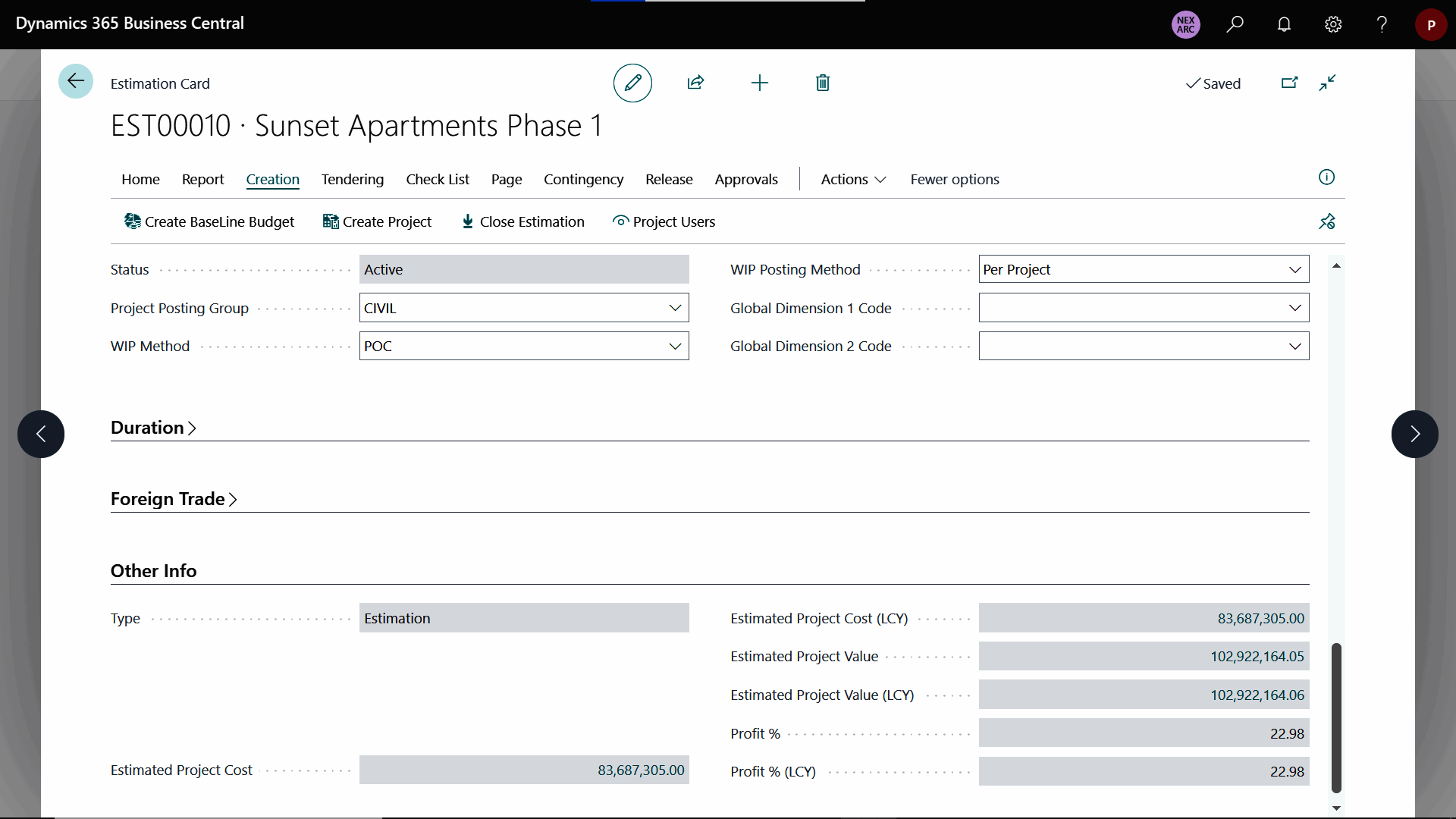Image resolution: width=1456 pixels, height=819 pixels.
Task: Click the collapse page arrows icon
Action: pyautogui.click(x=1327, y=83)
